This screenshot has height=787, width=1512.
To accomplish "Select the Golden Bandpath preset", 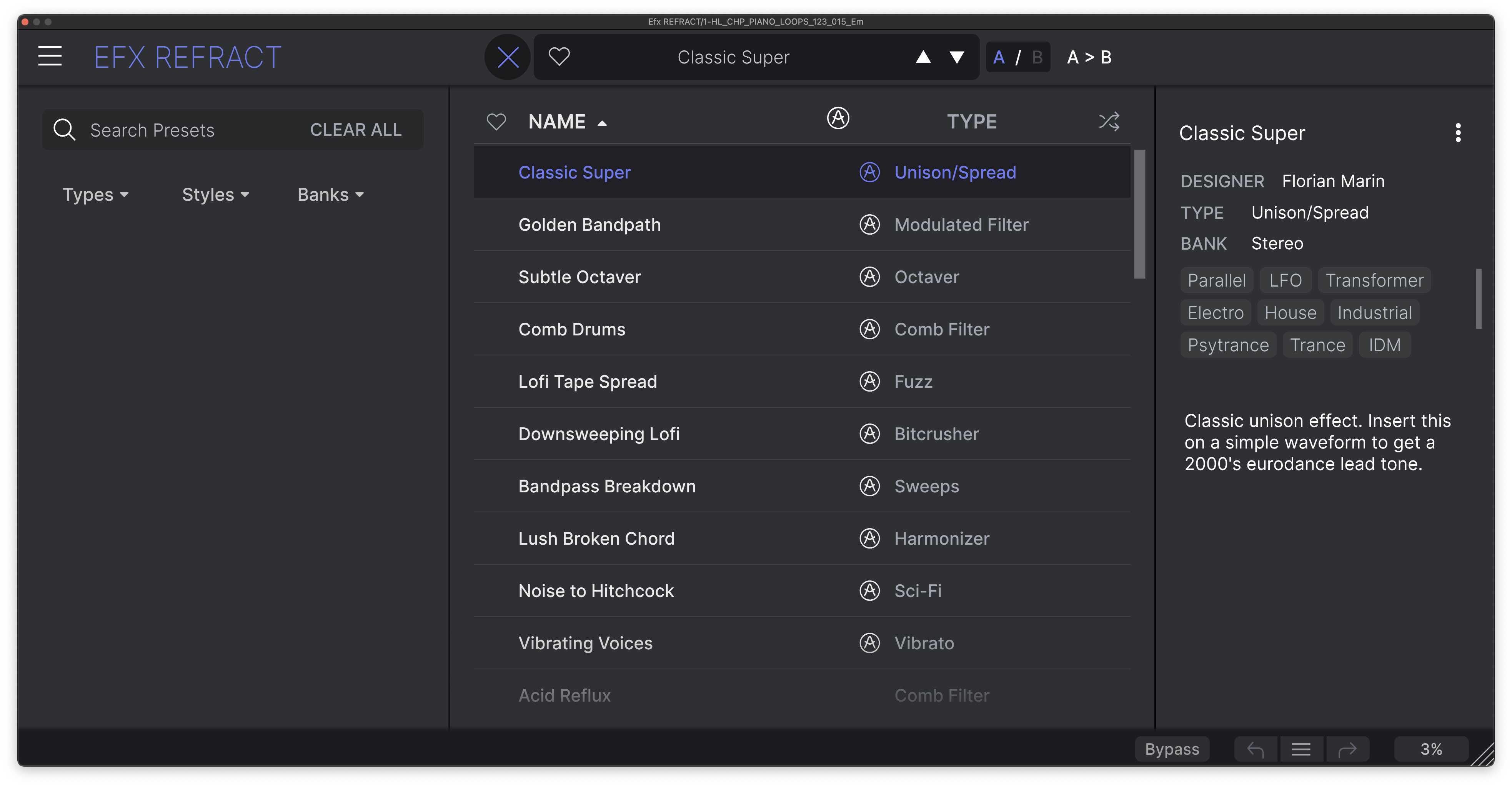I will pyautogui.click(x=589, y=225).
